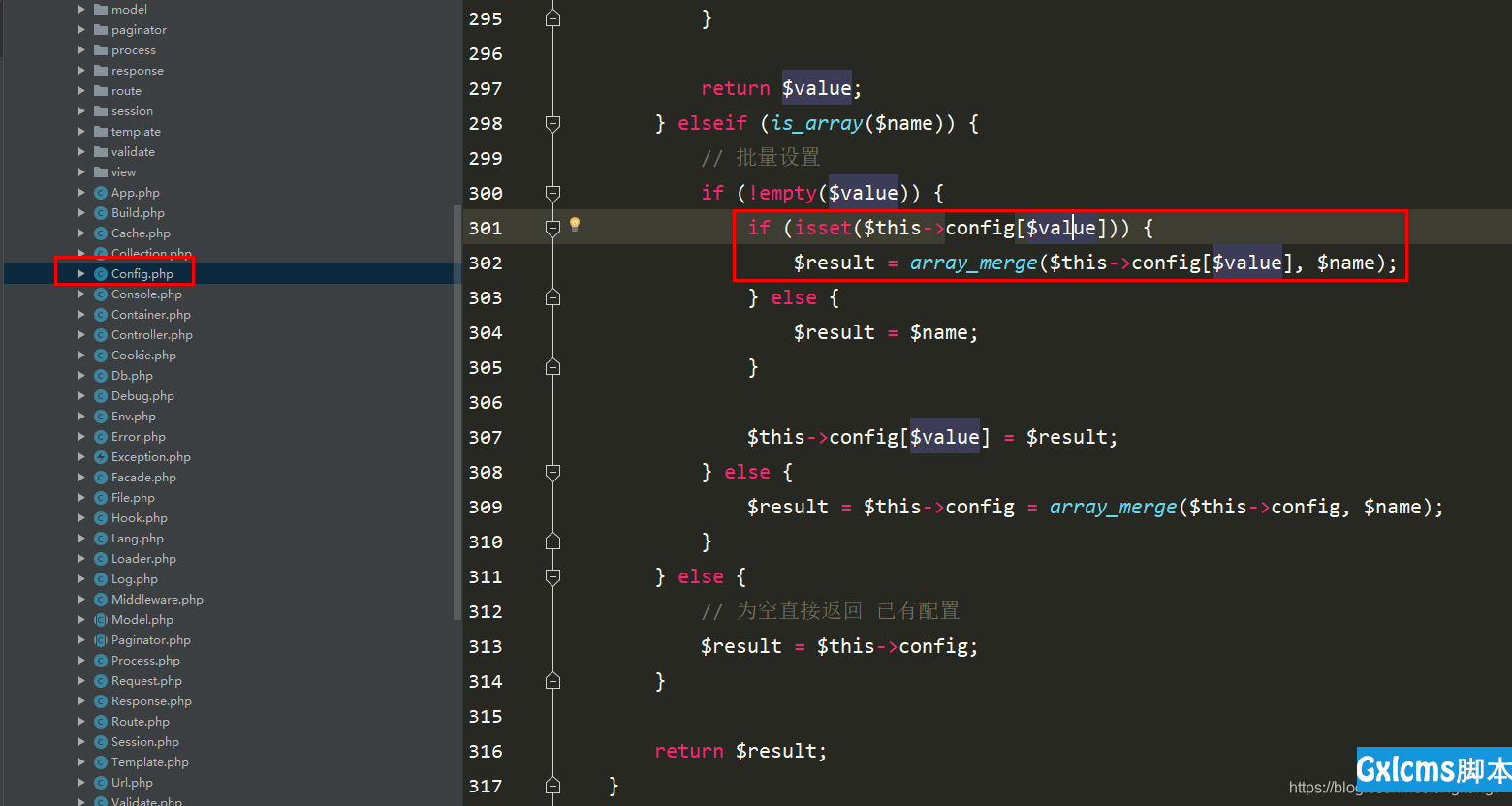The height and width of the screenshot is (806, 1512).
Task: Expand the view folder arrow
Action: 81,172
